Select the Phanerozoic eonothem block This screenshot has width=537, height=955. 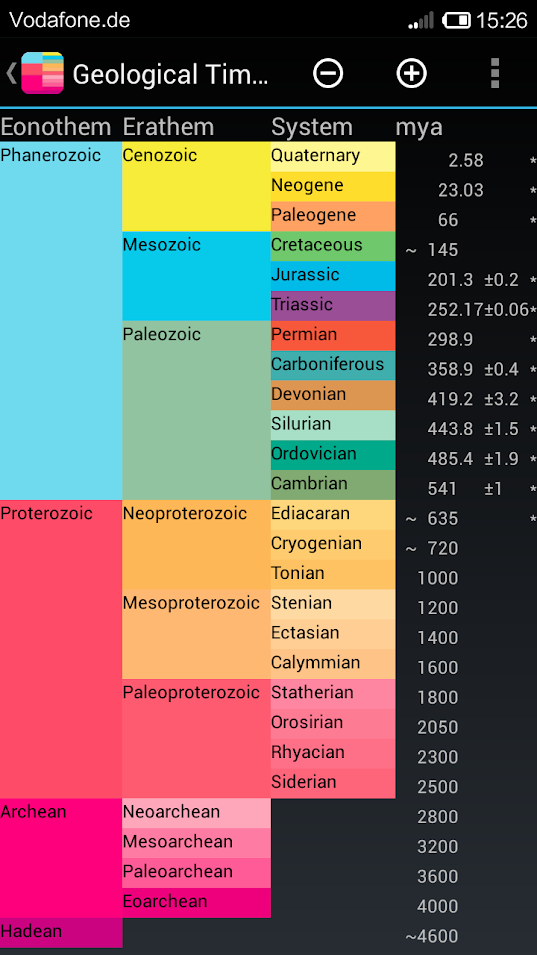pos(61,320)
